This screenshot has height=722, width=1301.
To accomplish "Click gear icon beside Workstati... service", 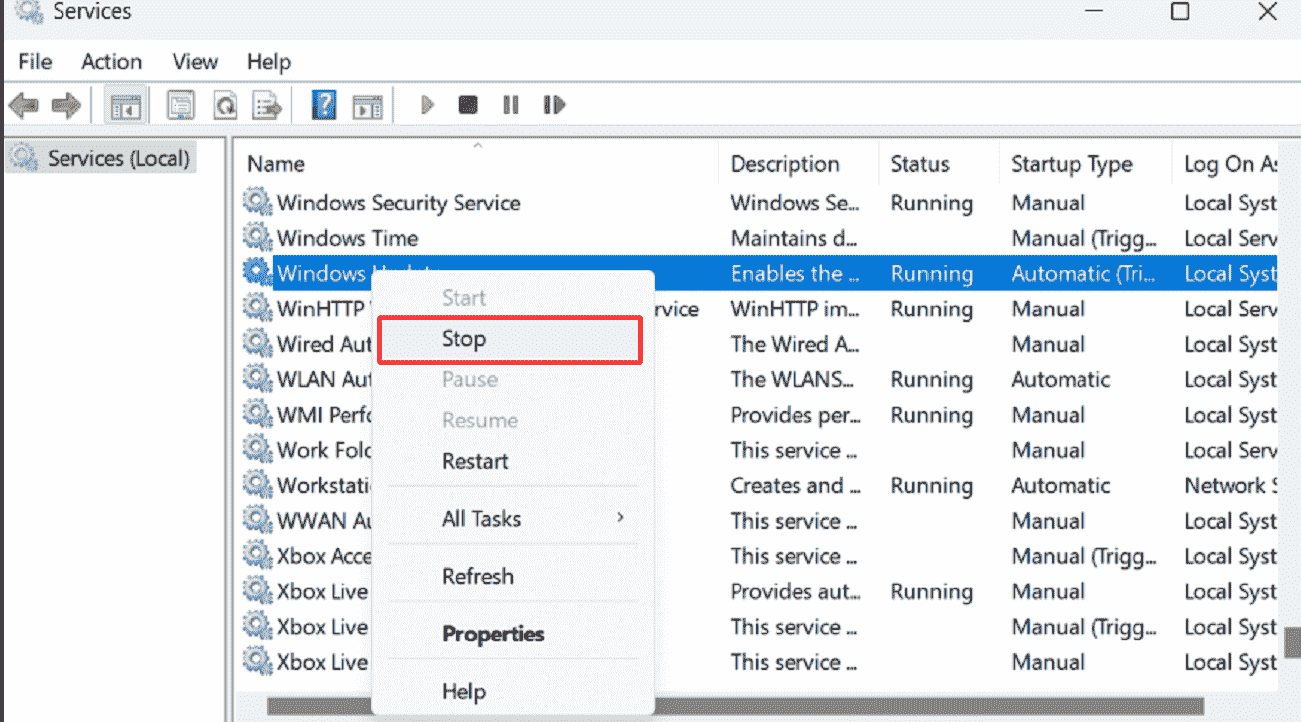I will tap(258, 485).
